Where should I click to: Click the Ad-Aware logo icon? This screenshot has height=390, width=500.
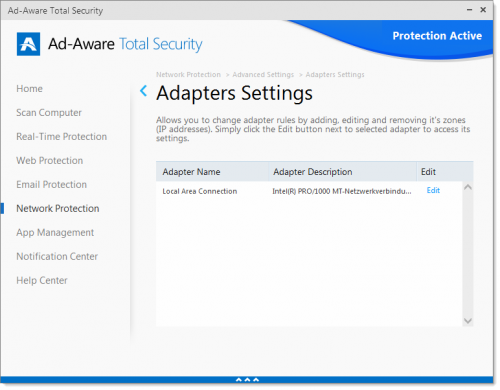pos(28,44)
